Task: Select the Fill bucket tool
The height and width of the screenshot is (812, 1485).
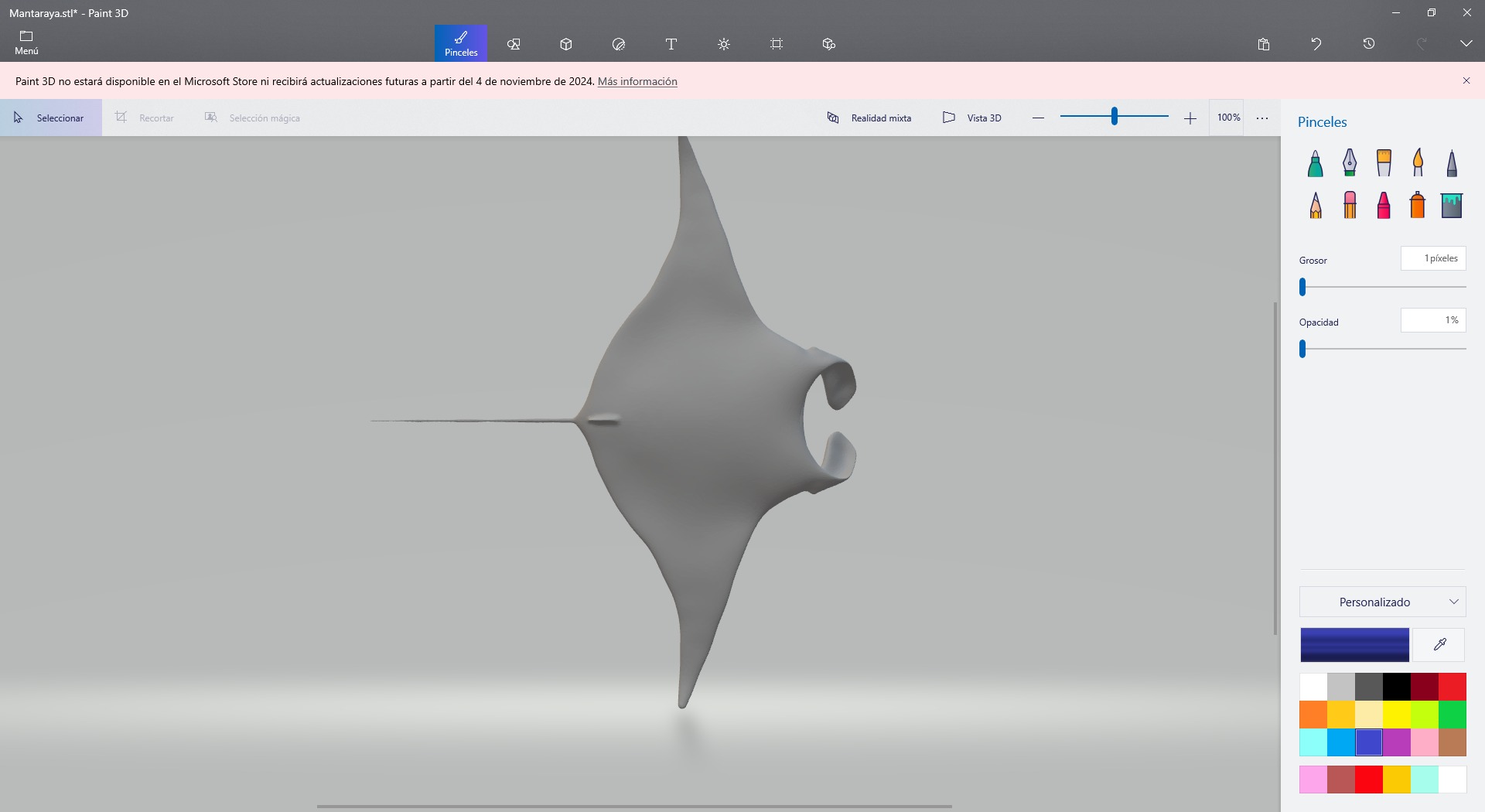Action: click(1452, 205)
